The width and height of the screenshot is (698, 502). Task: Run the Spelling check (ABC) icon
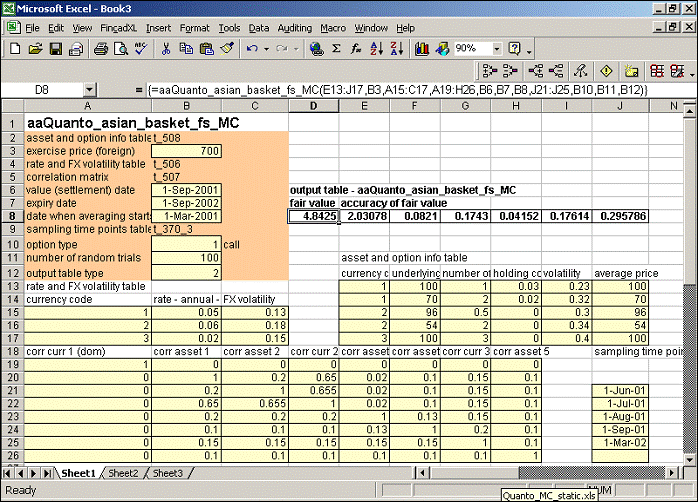pyautogui.click(x=141, y=49)
